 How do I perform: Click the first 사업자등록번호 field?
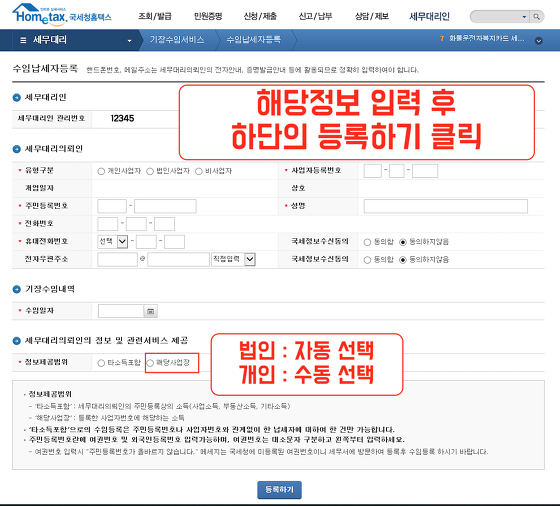click(372, 171)
